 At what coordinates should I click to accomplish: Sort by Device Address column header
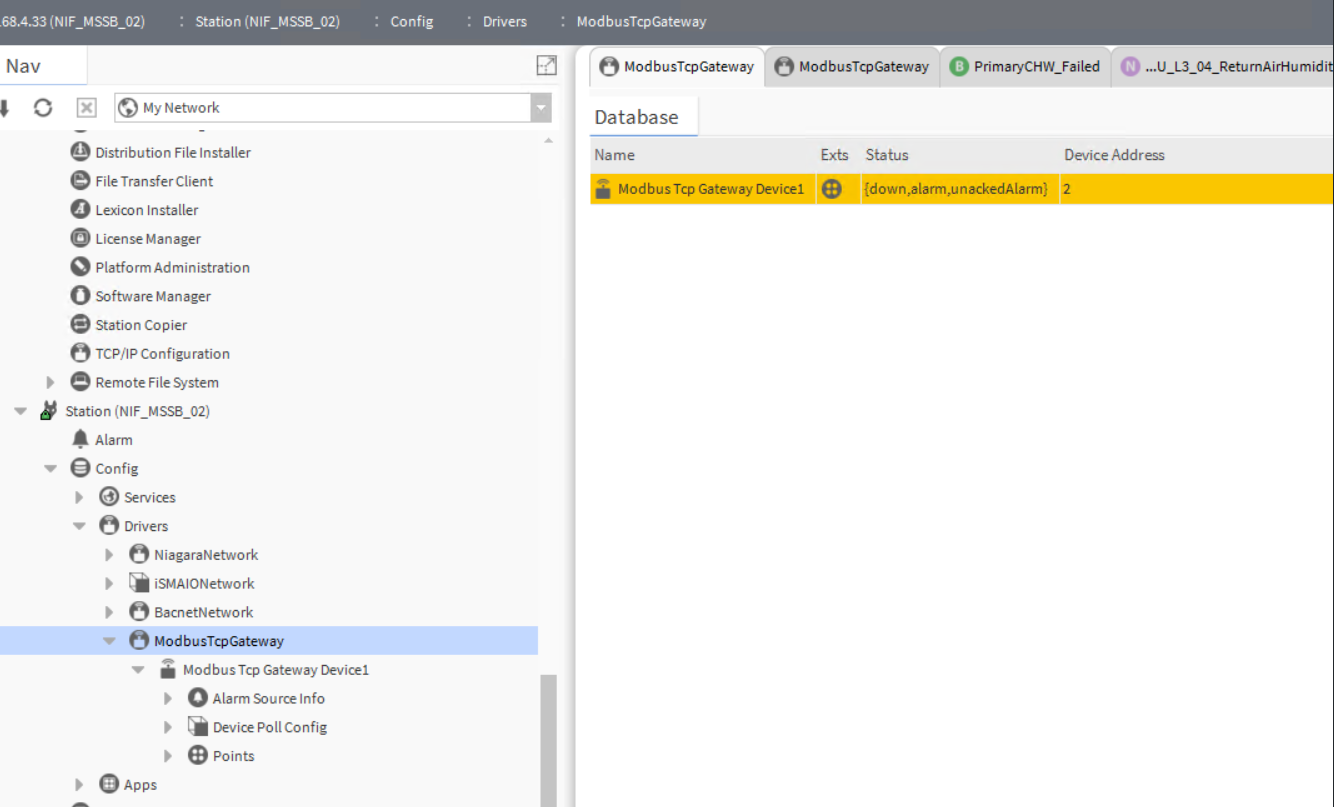click(x=1114, y=155)
